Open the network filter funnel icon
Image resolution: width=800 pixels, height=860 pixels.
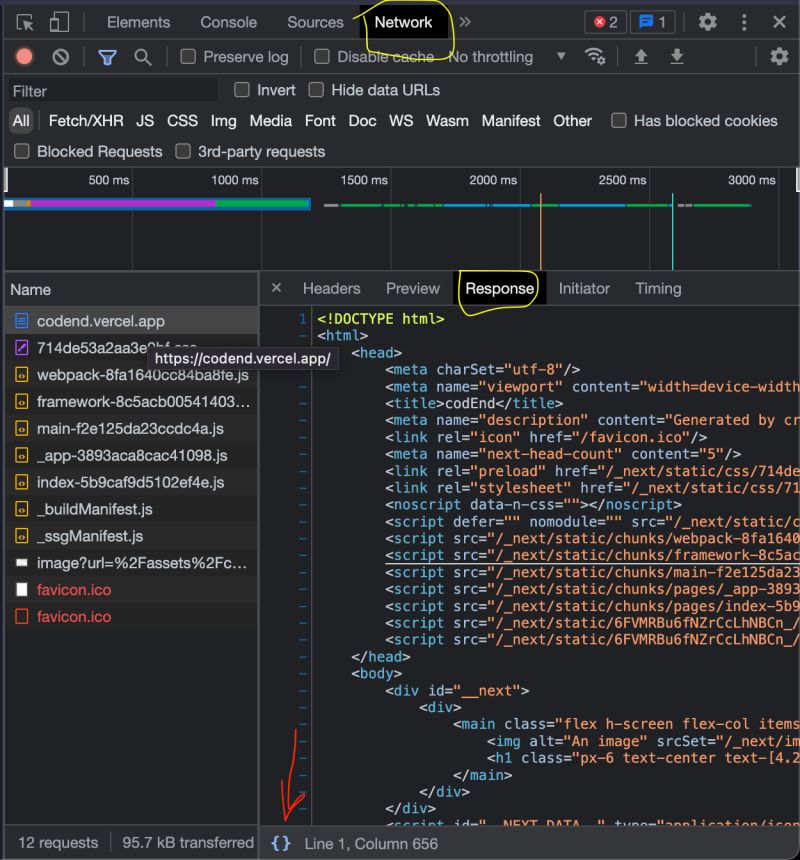107,57
